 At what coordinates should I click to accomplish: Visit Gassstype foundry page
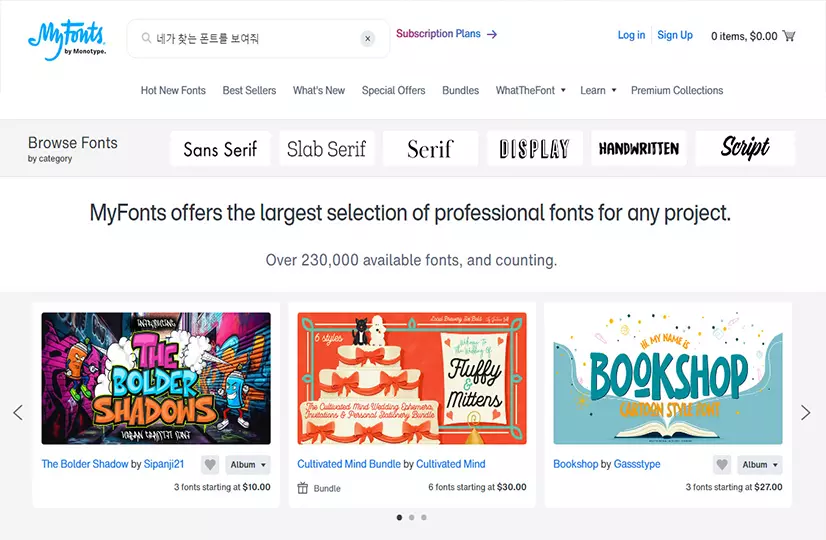637,464
